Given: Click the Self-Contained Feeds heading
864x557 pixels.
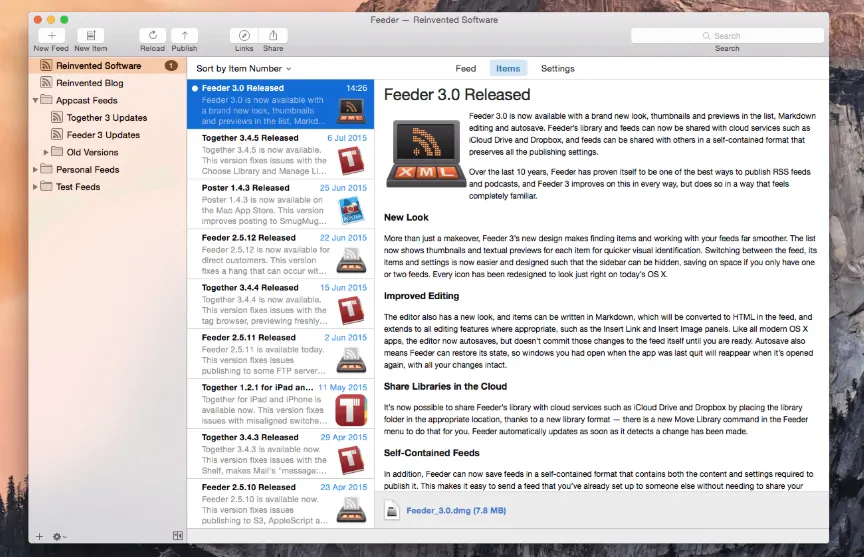Looking at the screenshot, I should [x=431, y=453].
